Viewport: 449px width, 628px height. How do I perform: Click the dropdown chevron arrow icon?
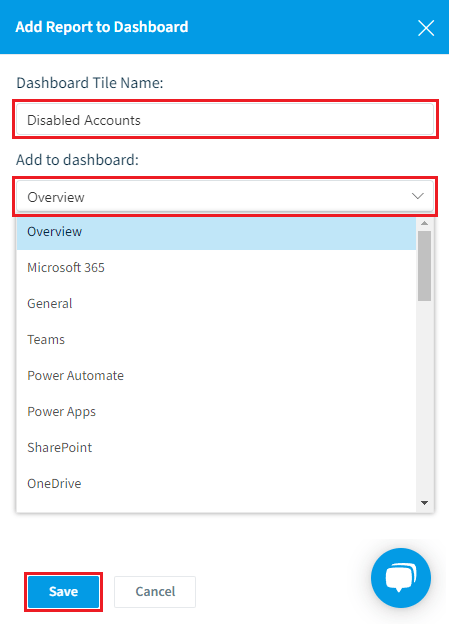[418, 196]
